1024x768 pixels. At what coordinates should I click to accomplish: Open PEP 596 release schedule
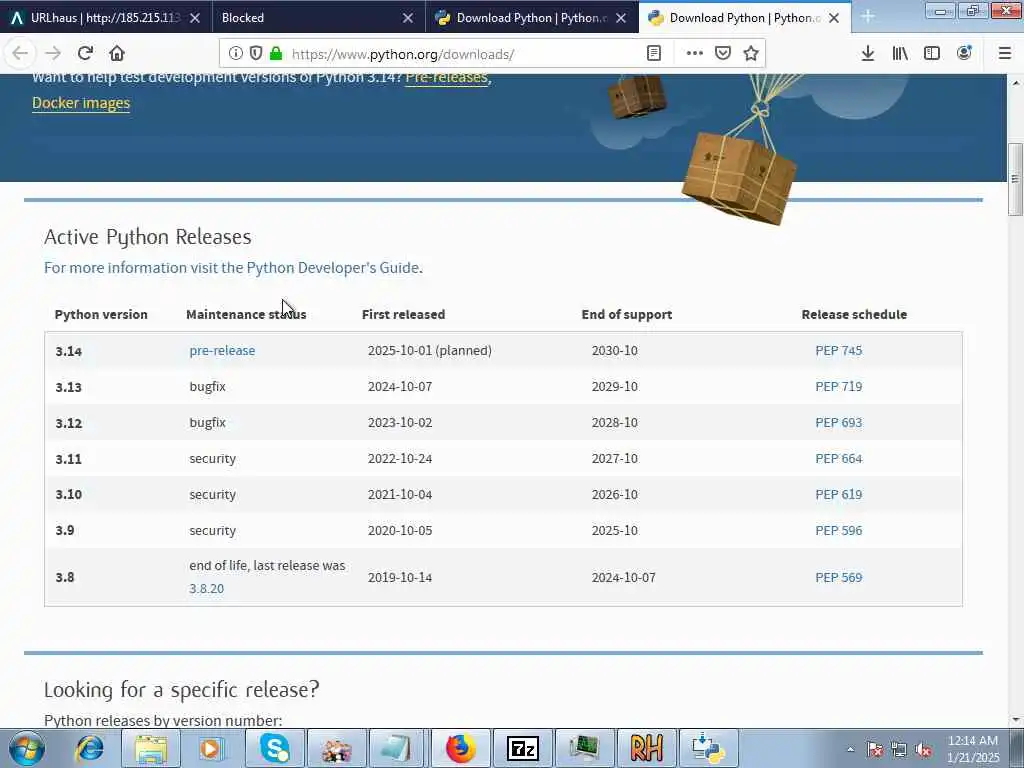[839, 530]
